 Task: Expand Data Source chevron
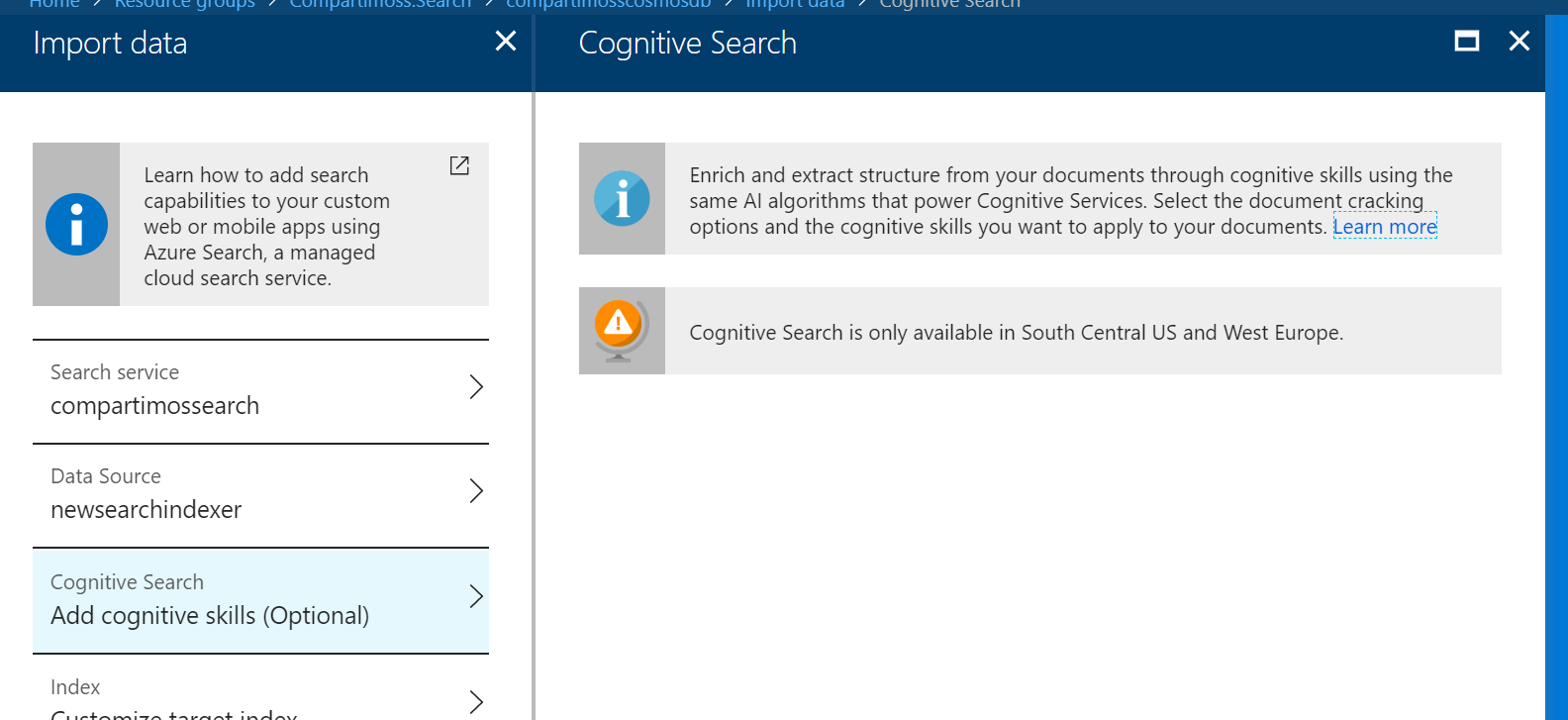coord(476,490)
